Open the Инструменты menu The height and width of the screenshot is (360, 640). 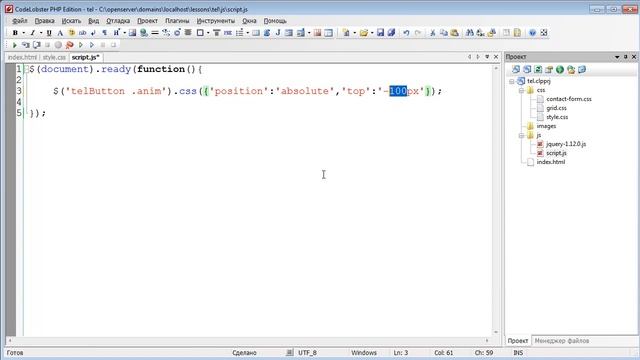point(216,21)
